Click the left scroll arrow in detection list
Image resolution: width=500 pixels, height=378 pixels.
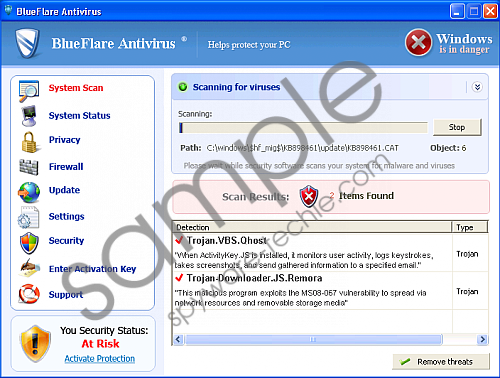(x=178, y=340)
